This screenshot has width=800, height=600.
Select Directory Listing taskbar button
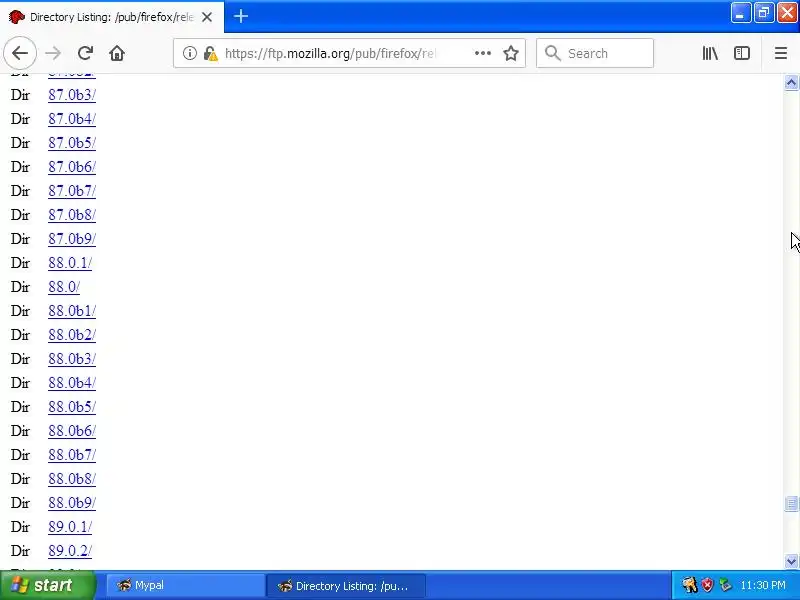pyautogui.click(x=346, y=585)
